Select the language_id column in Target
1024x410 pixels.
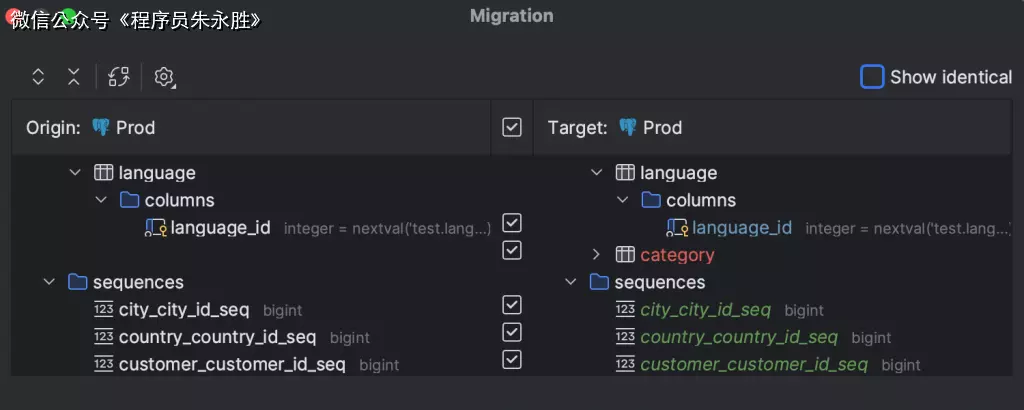741,228
